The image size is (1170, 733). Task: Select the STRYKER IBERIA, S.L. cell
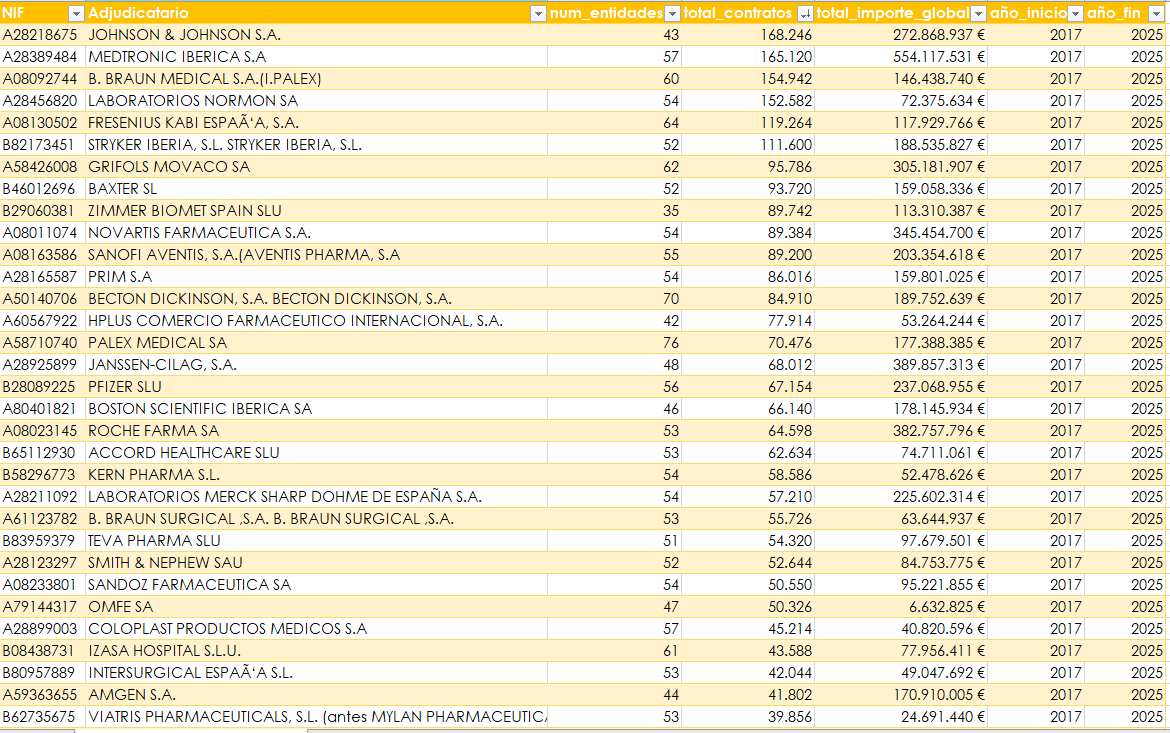[x=316, y=145]
